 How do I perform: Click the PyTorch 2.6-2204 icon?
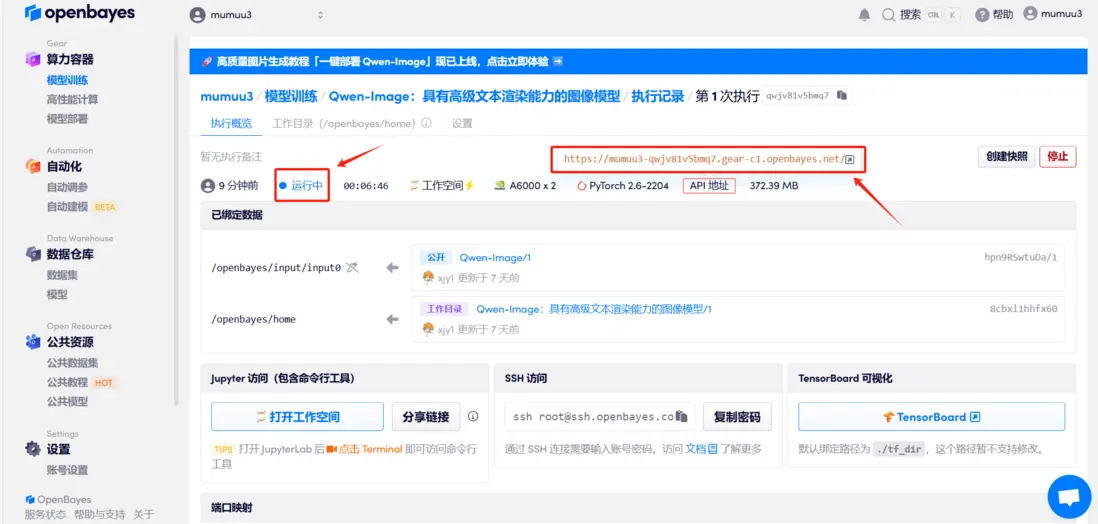click(x=581, y=186)
